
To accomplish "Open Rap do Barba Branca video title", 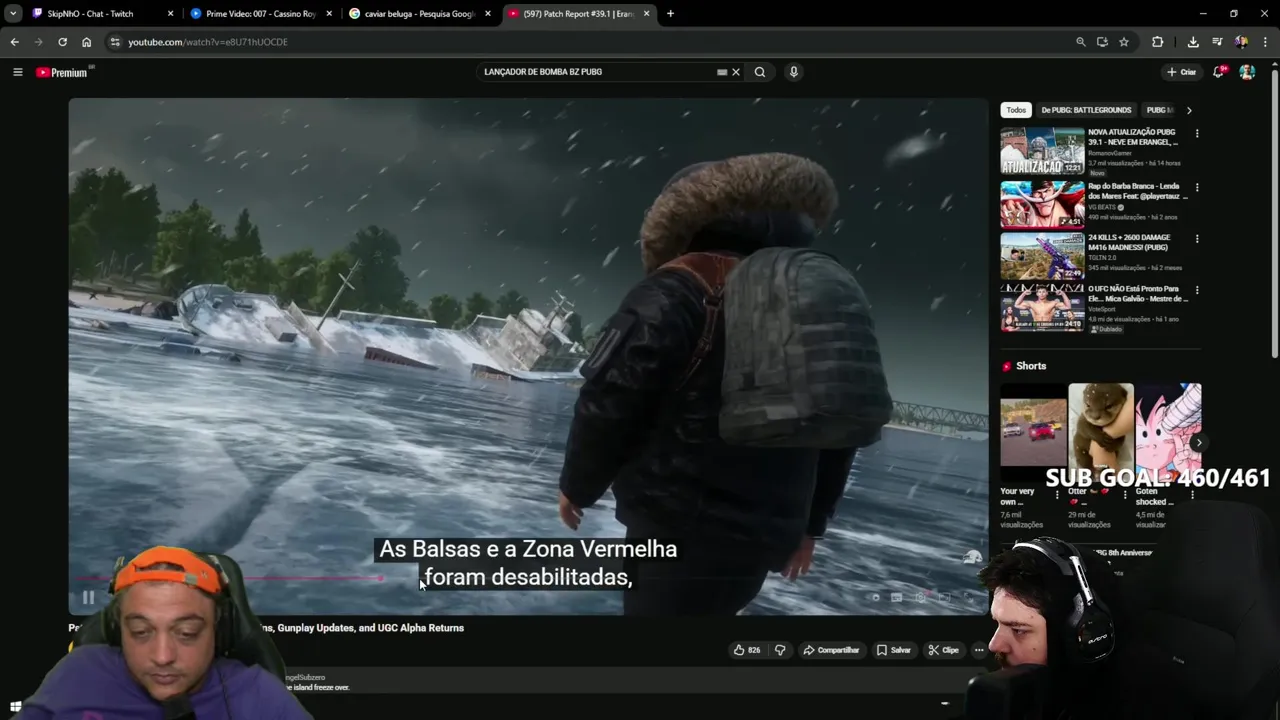I will (1138, 191).
